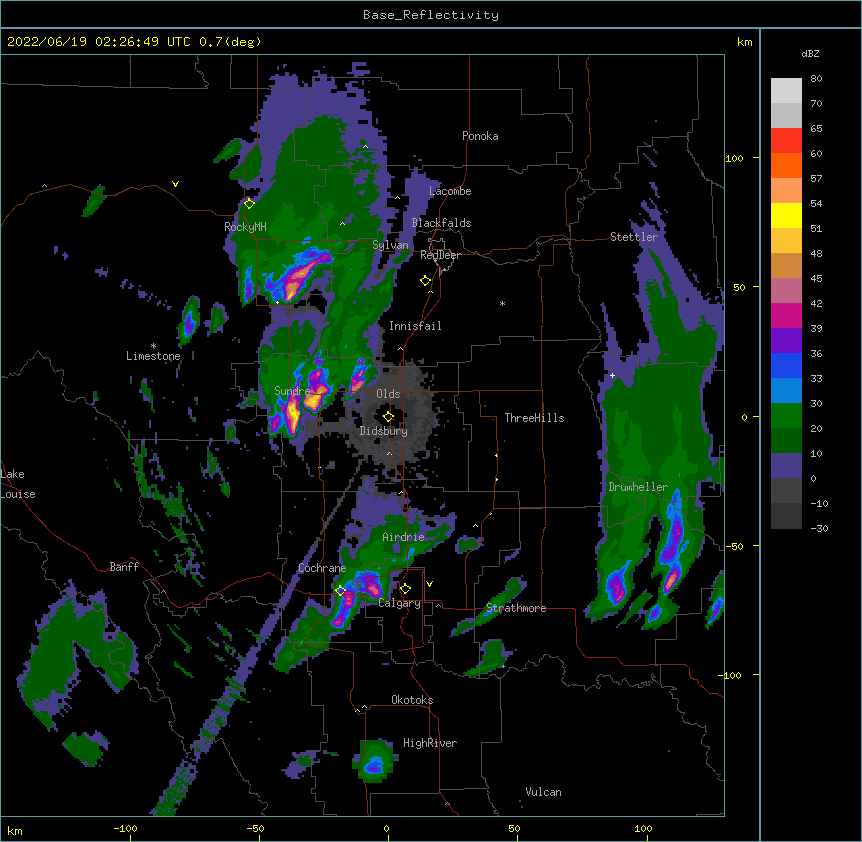
Task: Click the Vulcan city label
Action: coord(543,792)
